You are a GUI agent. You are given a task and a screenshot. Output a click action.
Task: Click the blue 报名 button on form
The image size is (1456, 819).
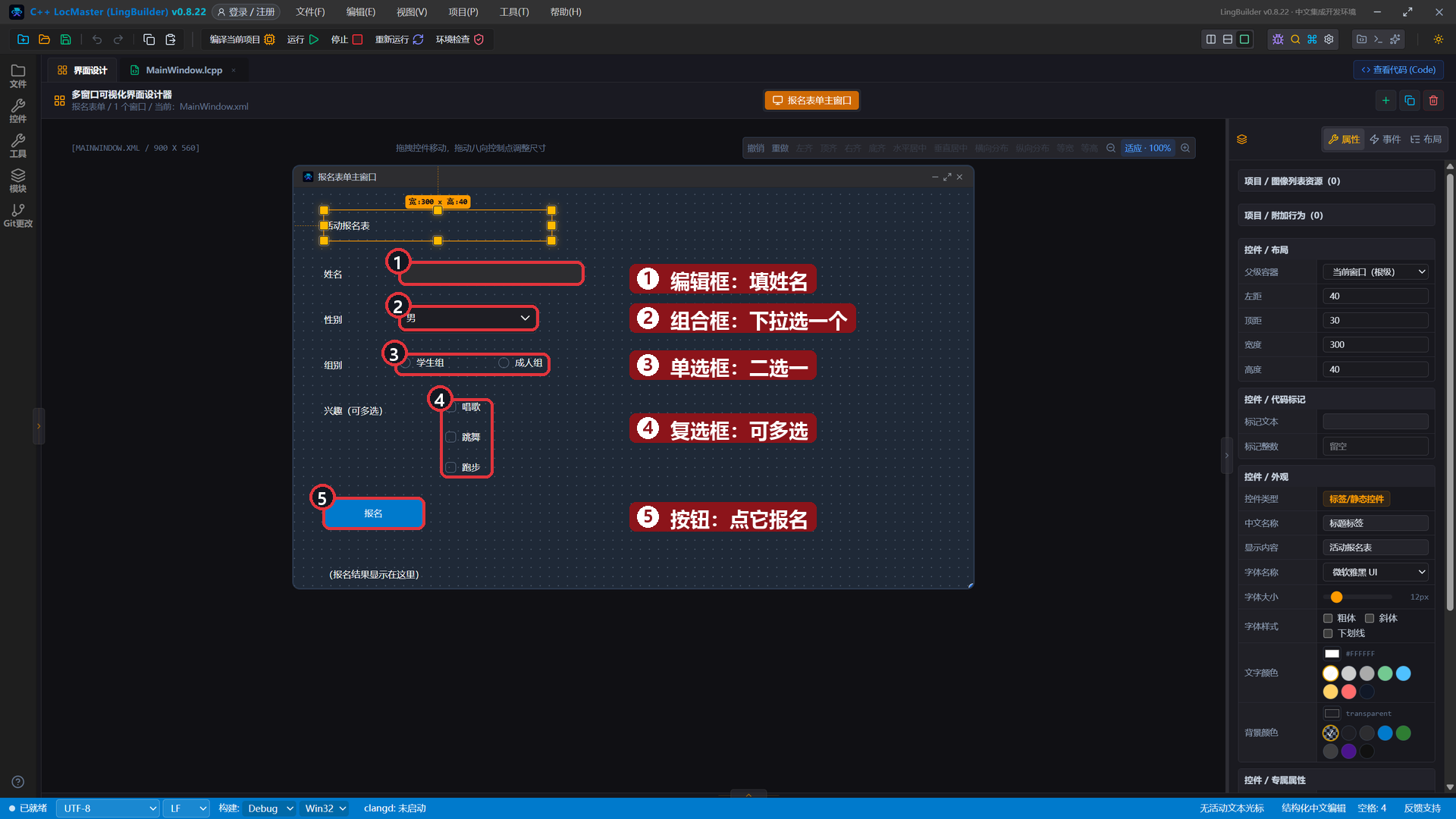click(x=373, y=513)
